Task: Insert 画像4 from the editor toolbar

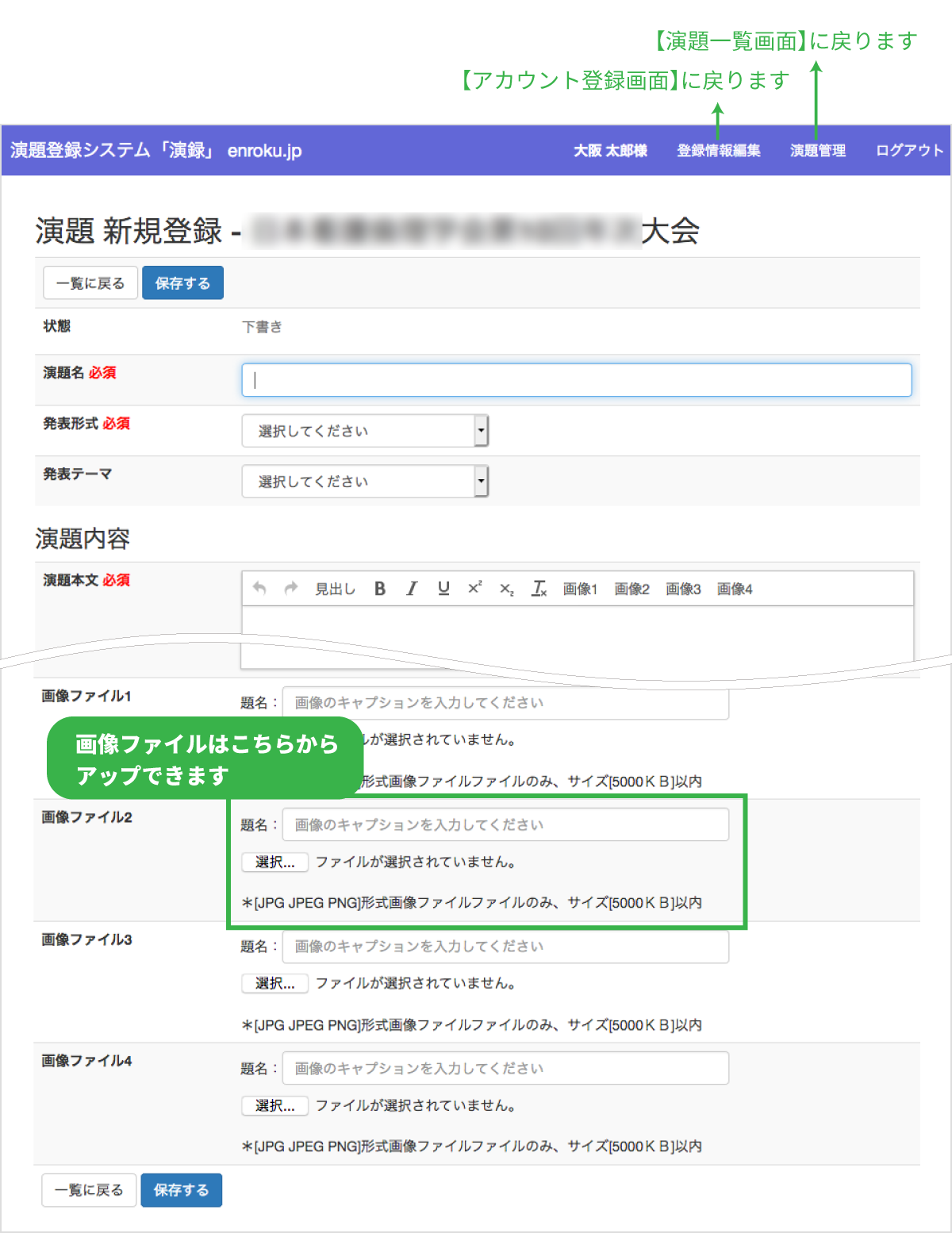Action: [735, 589]
